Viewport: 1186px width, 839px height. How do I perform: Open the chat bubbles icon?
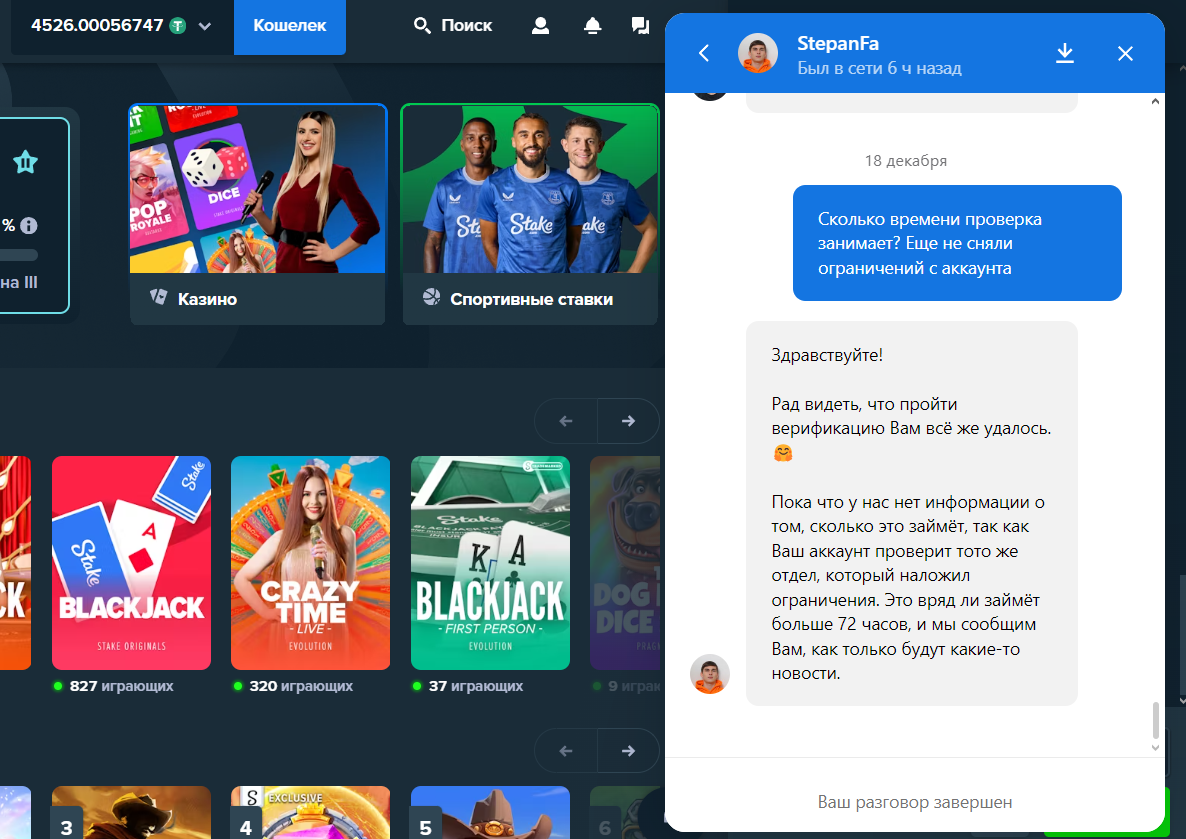point(640,26)
